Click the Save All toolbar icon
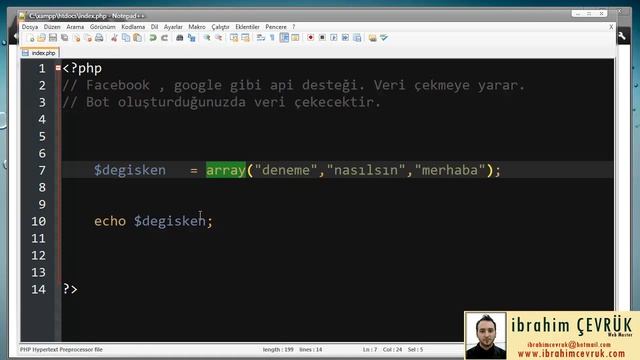The image size is (640, 360). tap(64, 38)
